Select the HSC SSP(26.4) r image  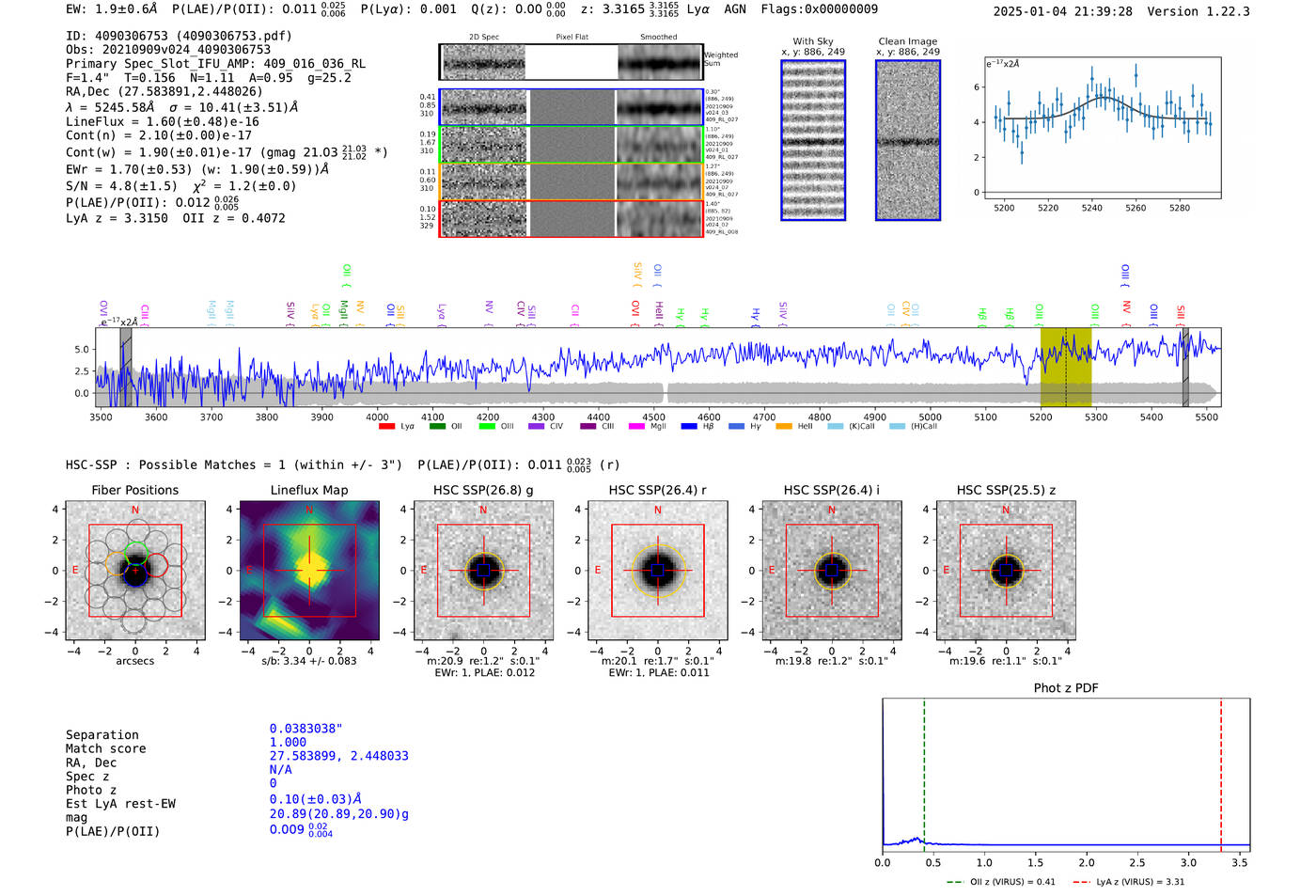[658, 571]
